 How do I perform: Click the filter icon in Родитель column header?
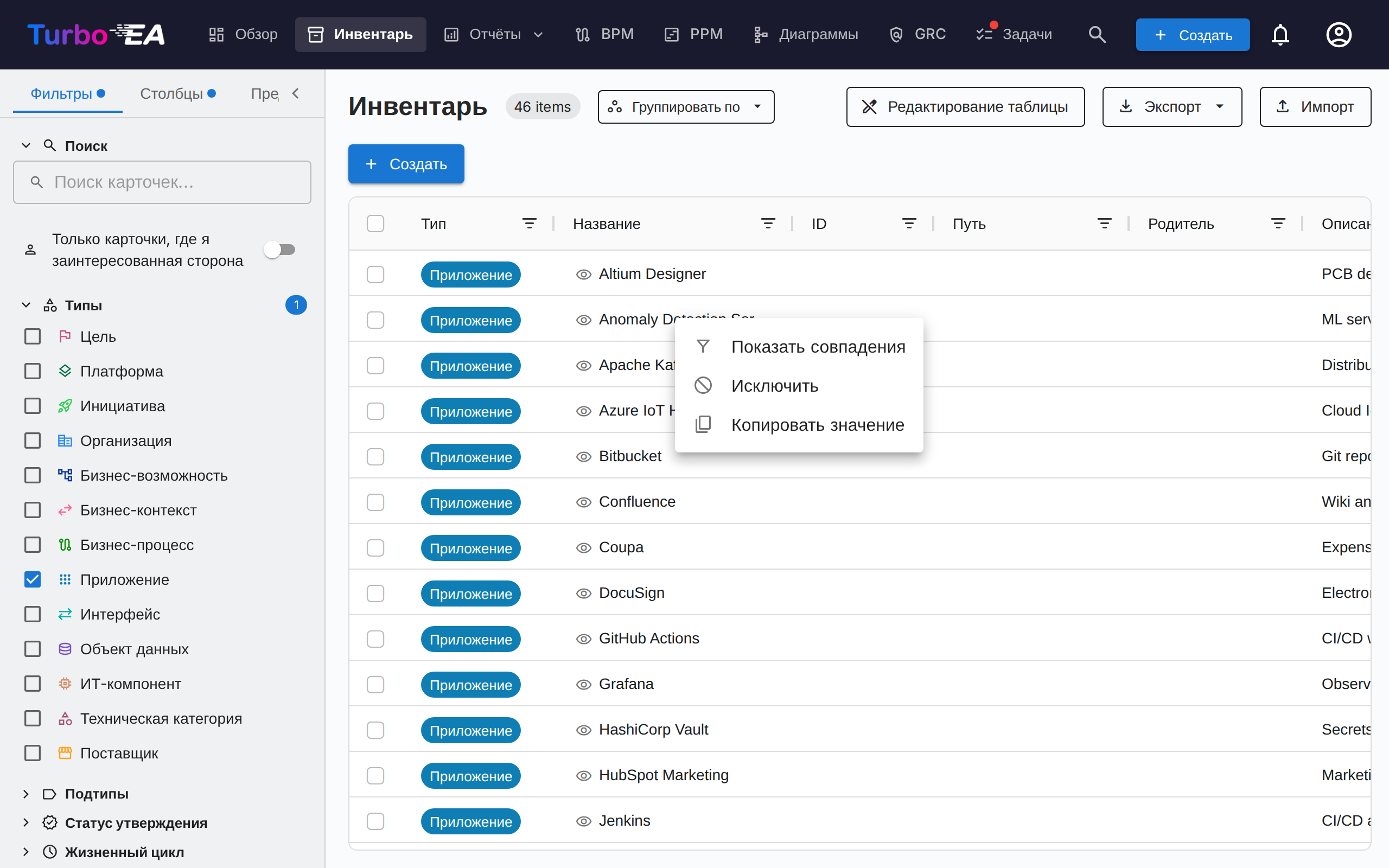[1278, 224]
